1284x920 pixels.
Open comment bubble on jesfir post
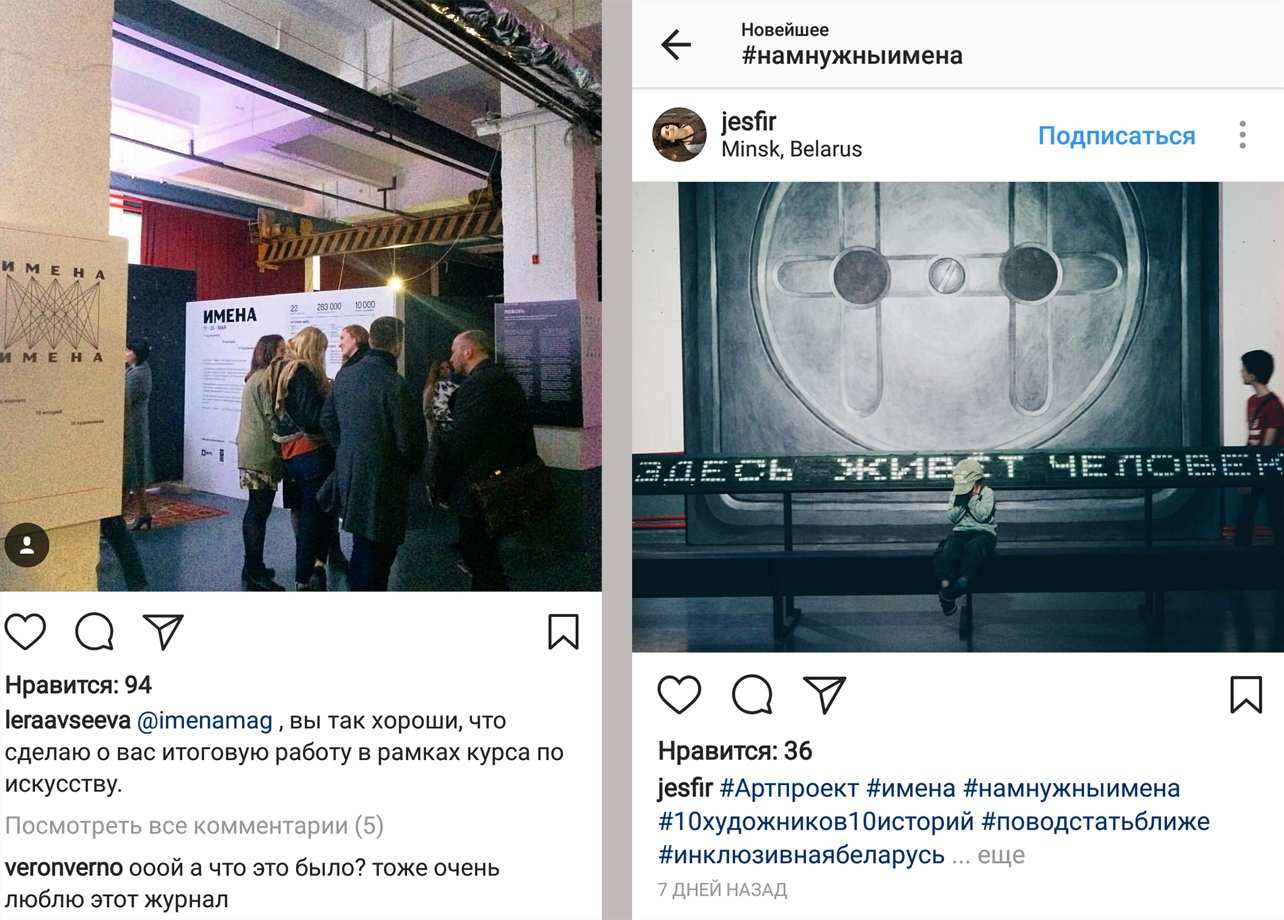(x=752, y=695)
